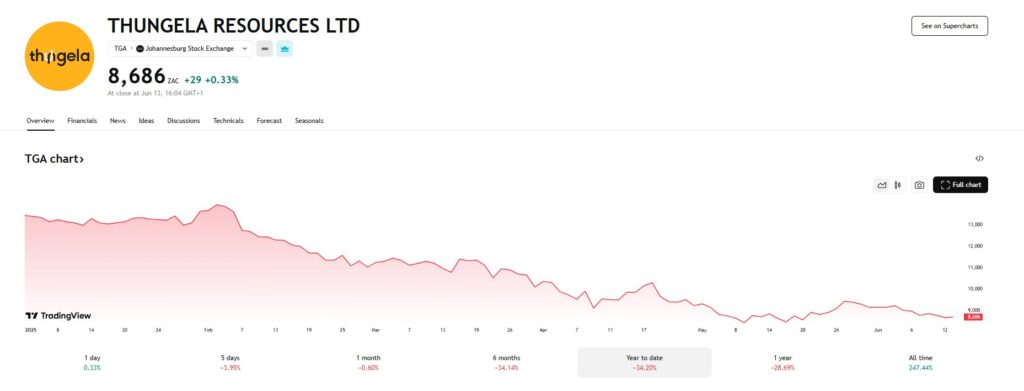Click the blue crown badge icon
This screenshot has width=1024, height=391.
[284, 48]
